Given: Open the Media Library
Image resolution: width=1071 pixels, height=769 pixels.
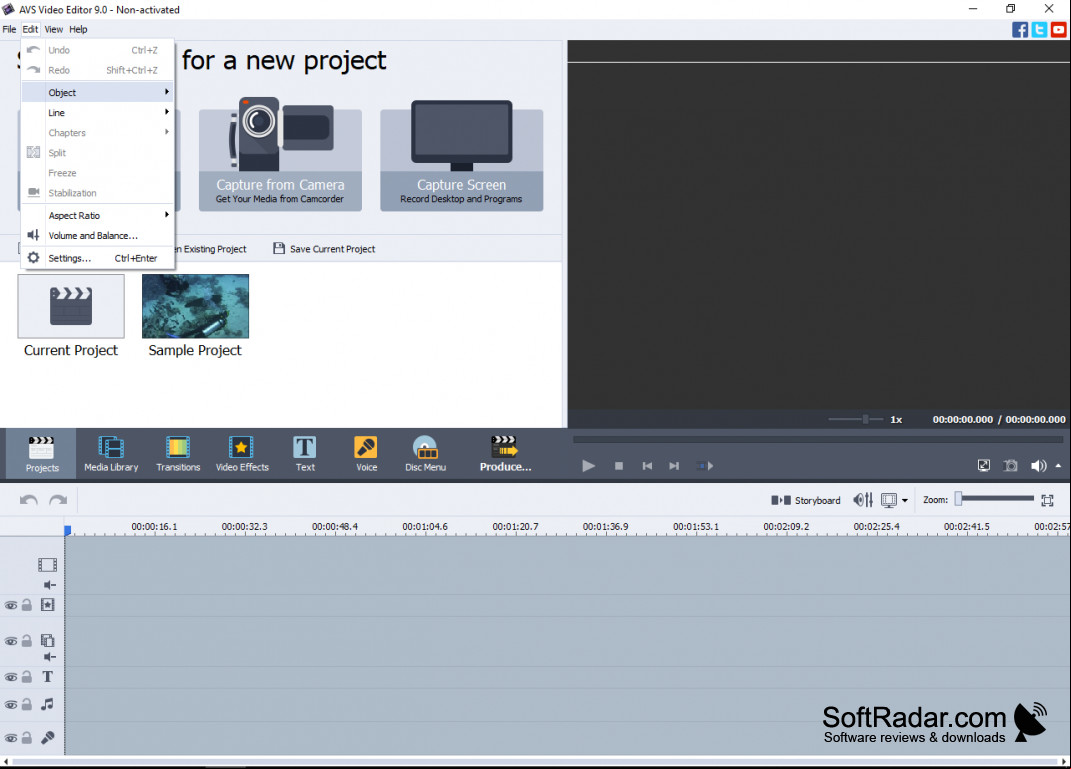Looking at the screenshot, I should tap(111, 453).
